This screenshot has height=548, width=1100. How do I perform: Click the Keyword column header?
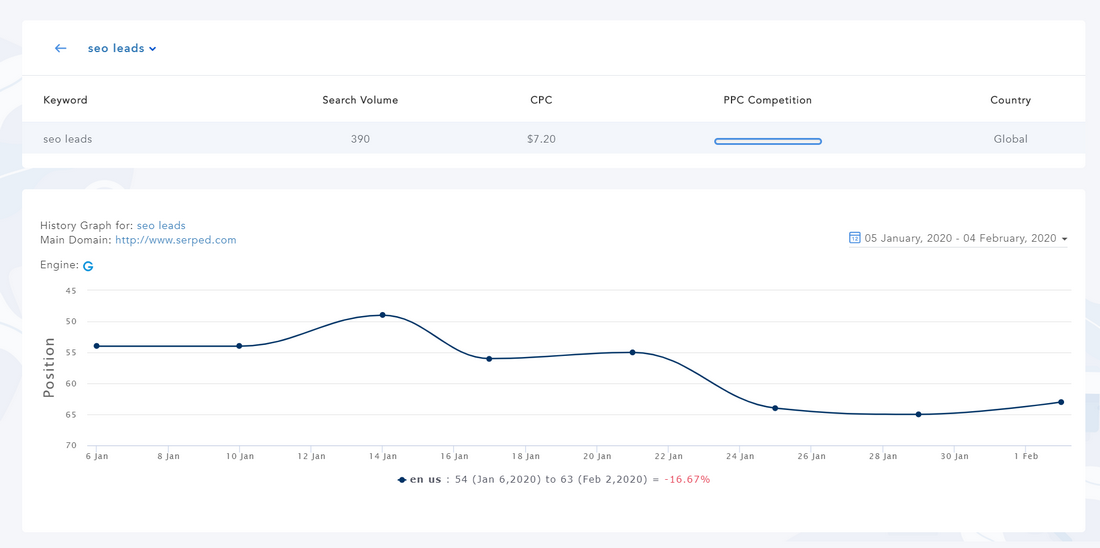[65, 100]
